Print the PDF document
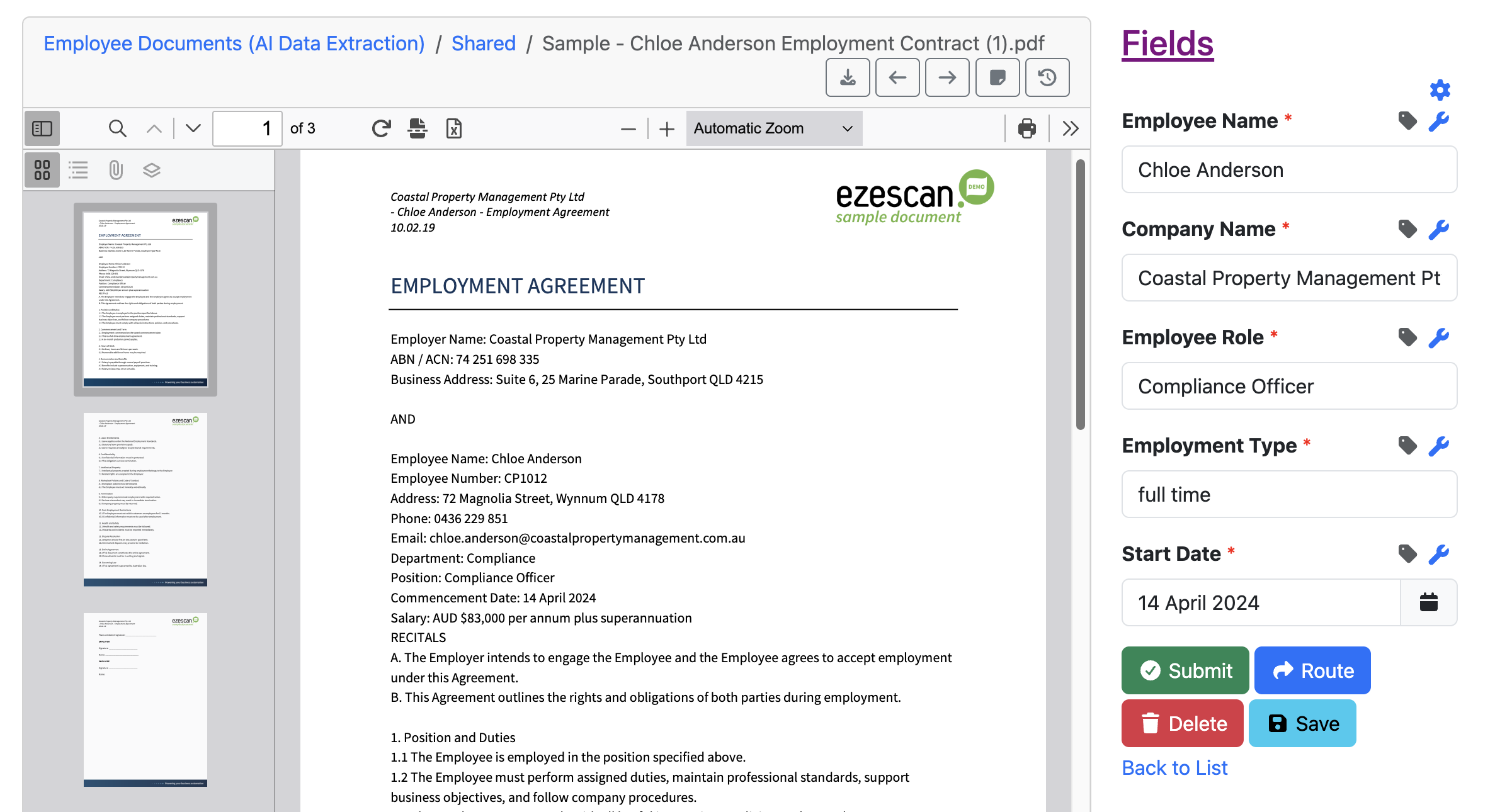Viewport: 1495px width, 812px height. (1026, 128)
